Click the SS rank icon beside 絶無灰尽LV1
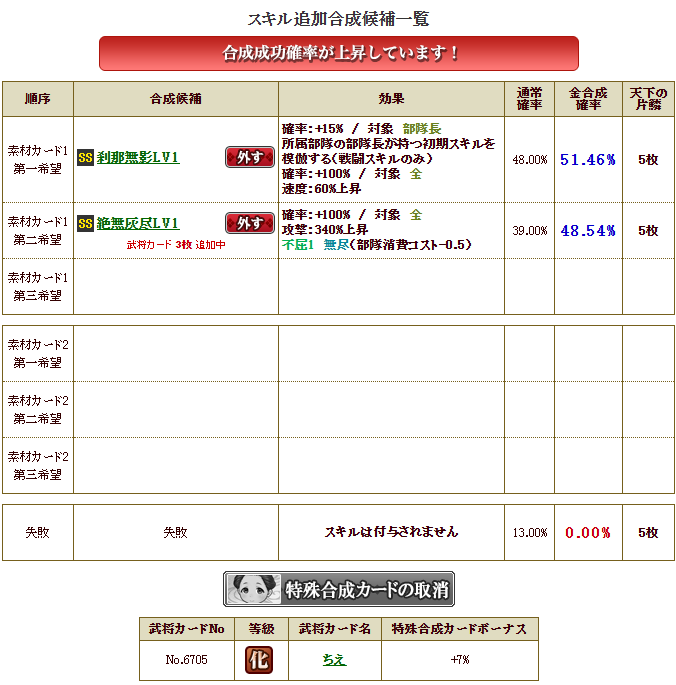Image resolution: width=676 pixels, height=685 pixels. [86, 224]
